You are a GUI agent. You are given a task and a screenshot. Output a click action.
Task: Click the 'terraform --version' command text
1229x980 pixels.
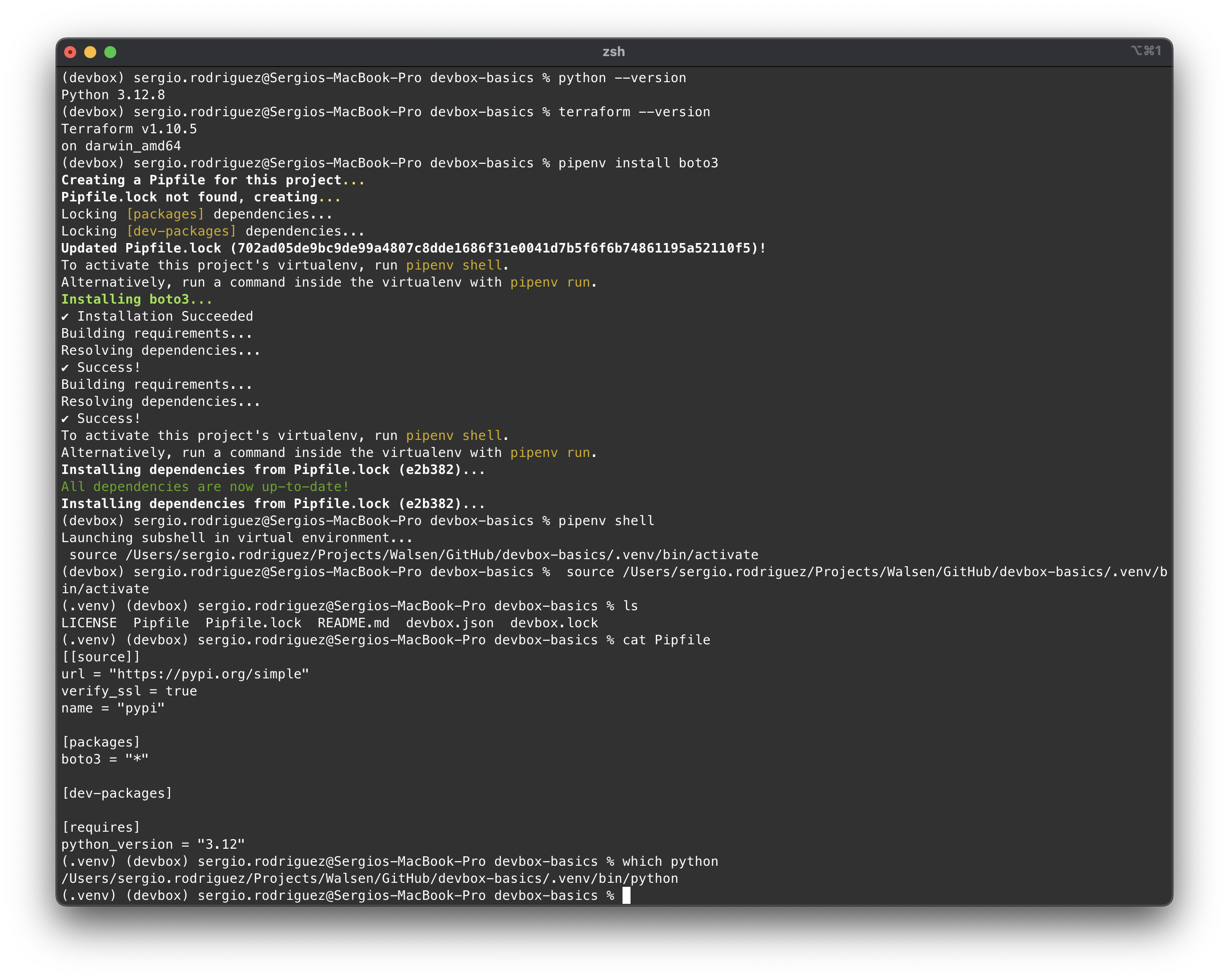[x=634, y=112]
